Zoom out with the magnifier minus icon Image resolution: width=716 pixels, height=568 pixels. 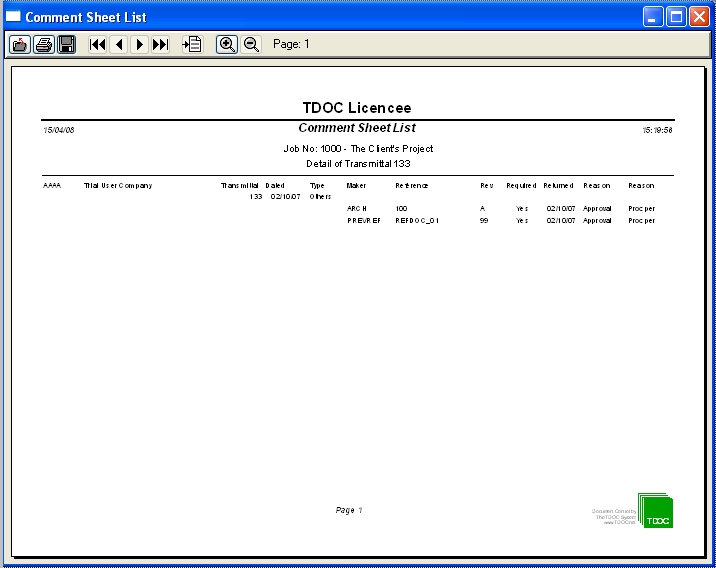coord(251,44)
